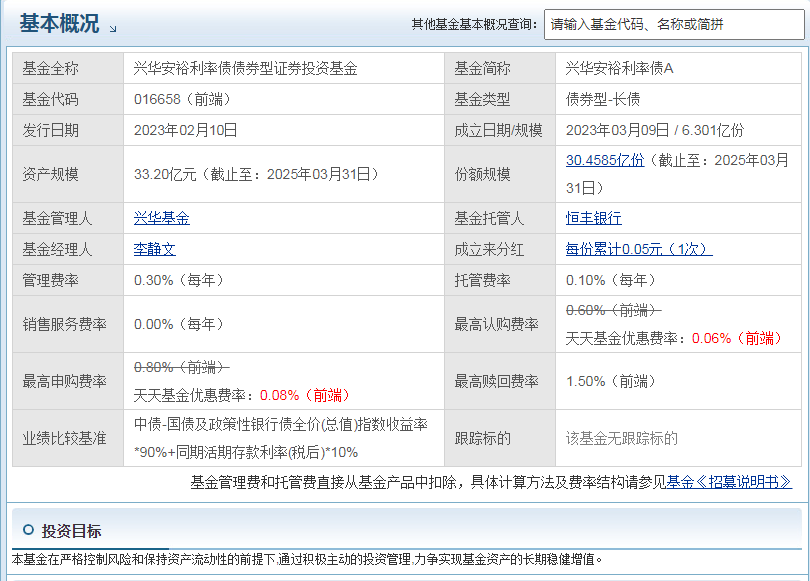
Task: Click the 基金托管人 row label
Action: [x=489, y=218]
